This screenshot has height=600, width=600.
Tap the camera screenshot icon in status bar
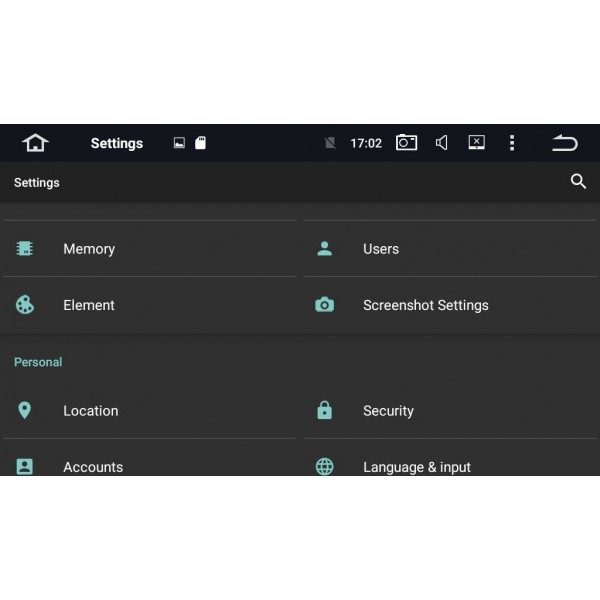click(406, 143)
